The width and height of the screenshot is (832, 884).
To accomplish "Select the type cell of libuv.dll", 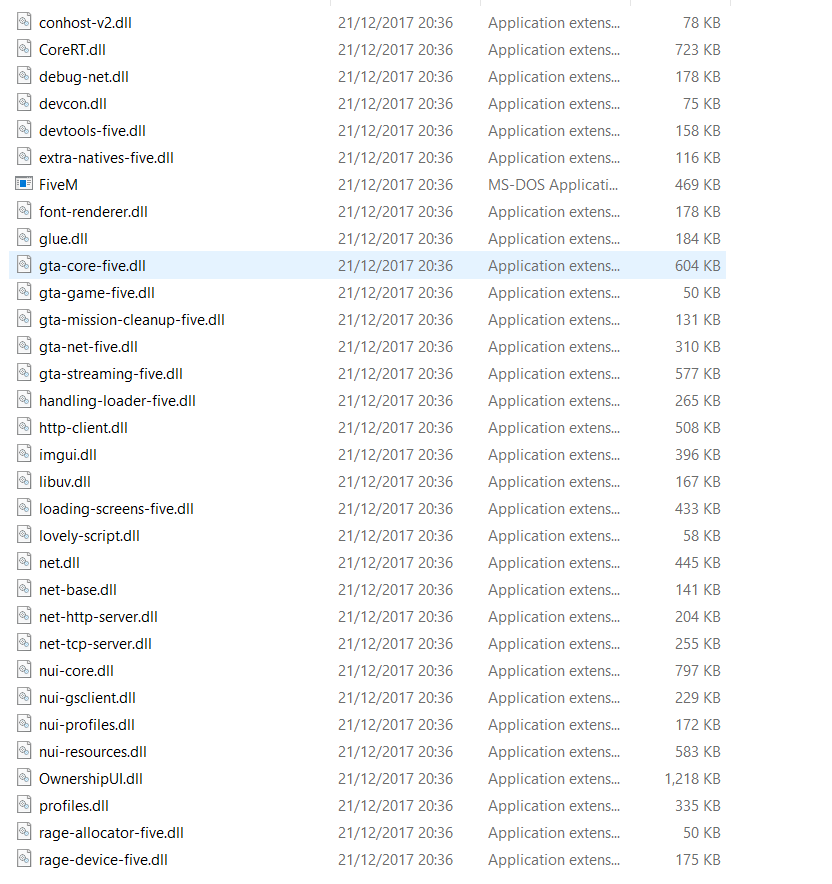I will pos(554,482).
